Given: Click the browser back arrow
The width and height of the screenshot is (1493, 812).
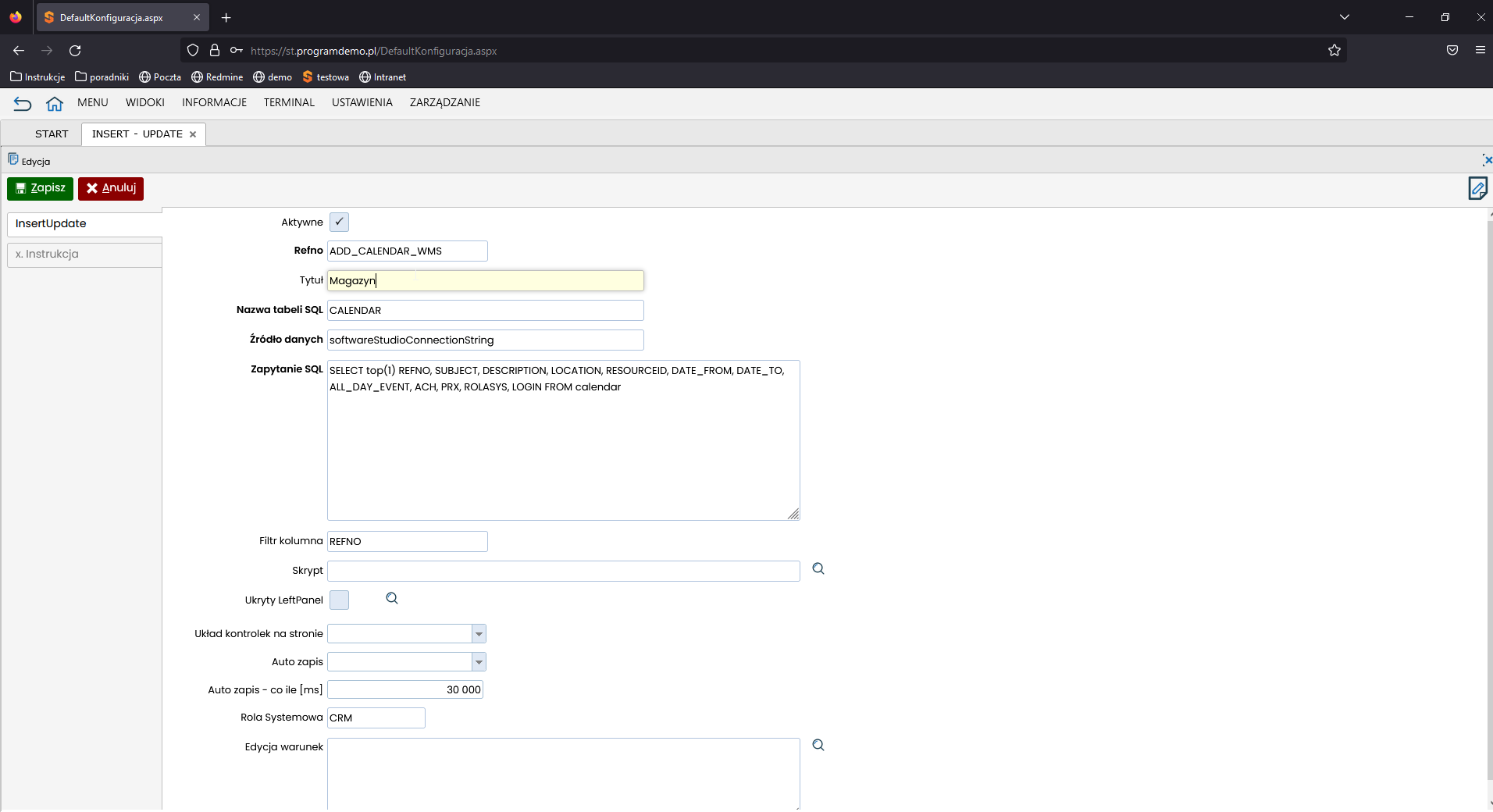Looking at the screenshot, I should [x=19, y=51].
